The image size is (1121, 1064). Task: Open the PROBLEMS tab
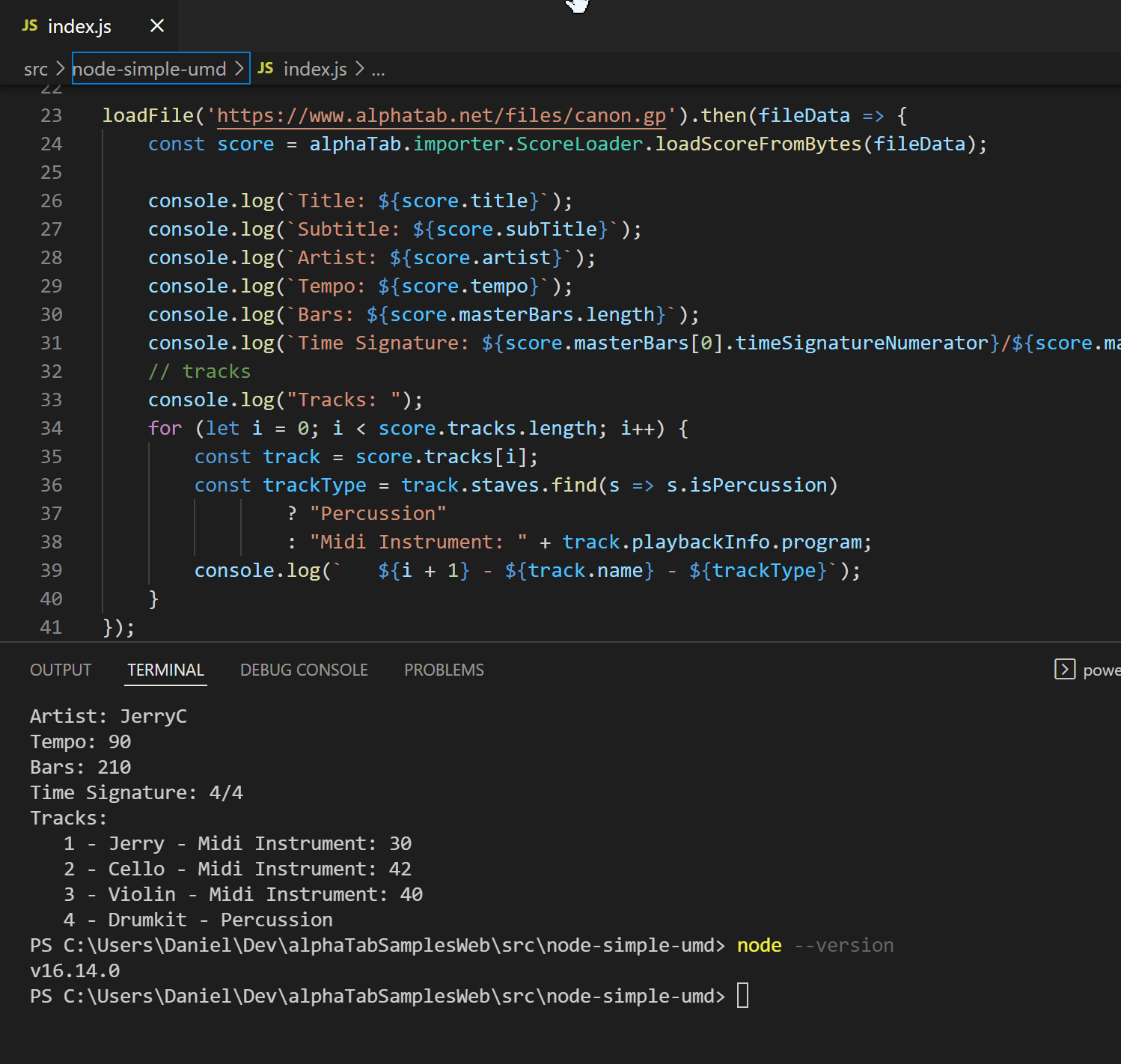[x=444, y=670]
